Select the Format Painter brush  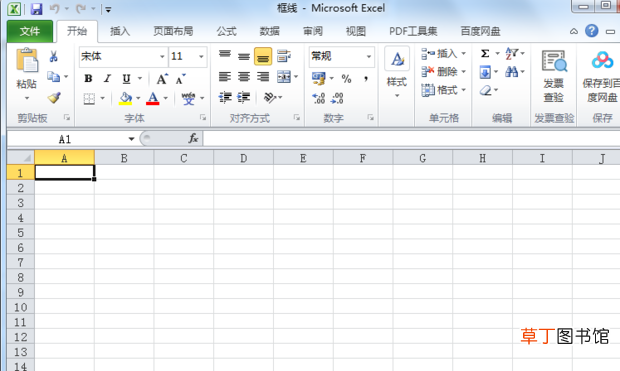[x=54, y=97]
